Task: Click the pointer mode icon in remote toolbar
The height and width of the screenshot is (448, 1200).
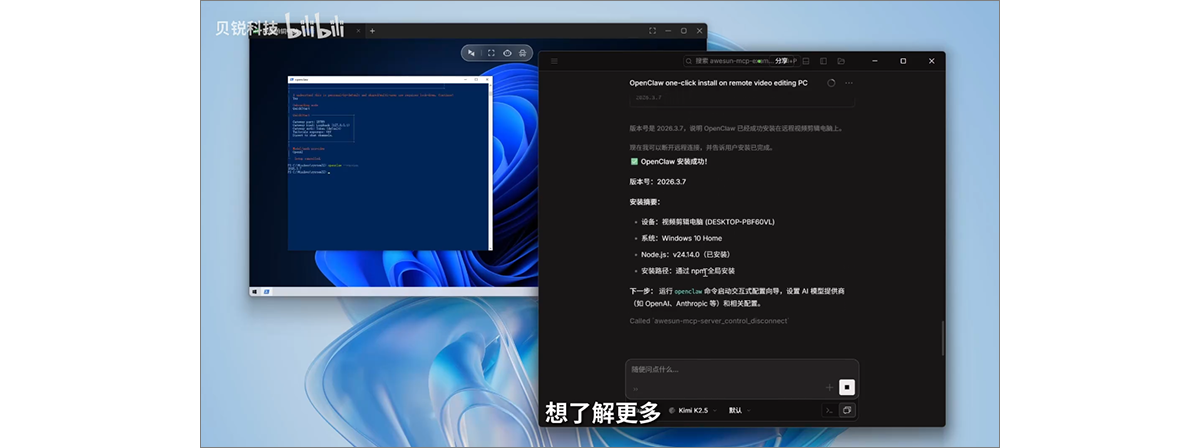Action: click(x=471, y=53)
